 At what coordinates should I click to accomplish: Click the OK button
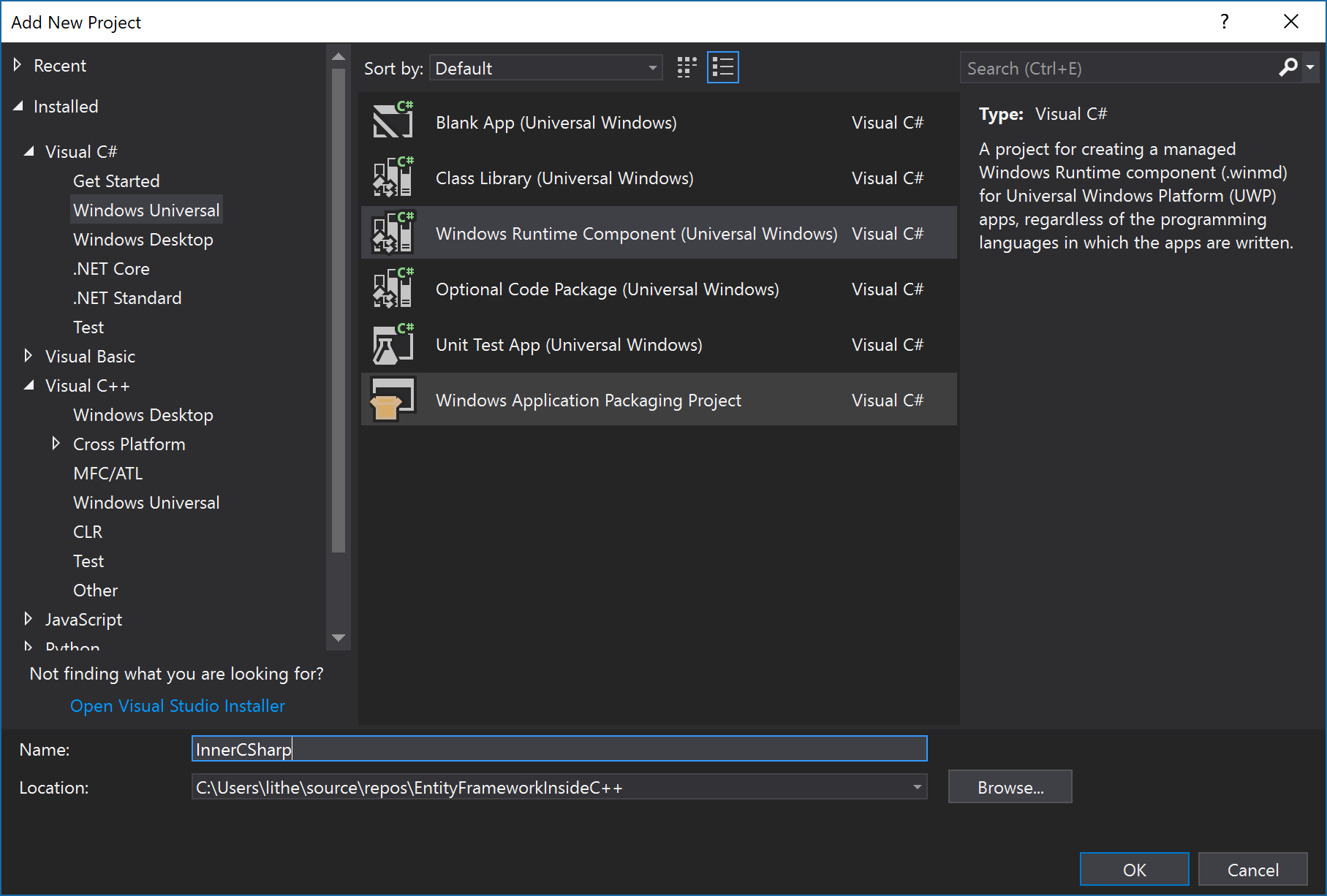coord(1134,869)
